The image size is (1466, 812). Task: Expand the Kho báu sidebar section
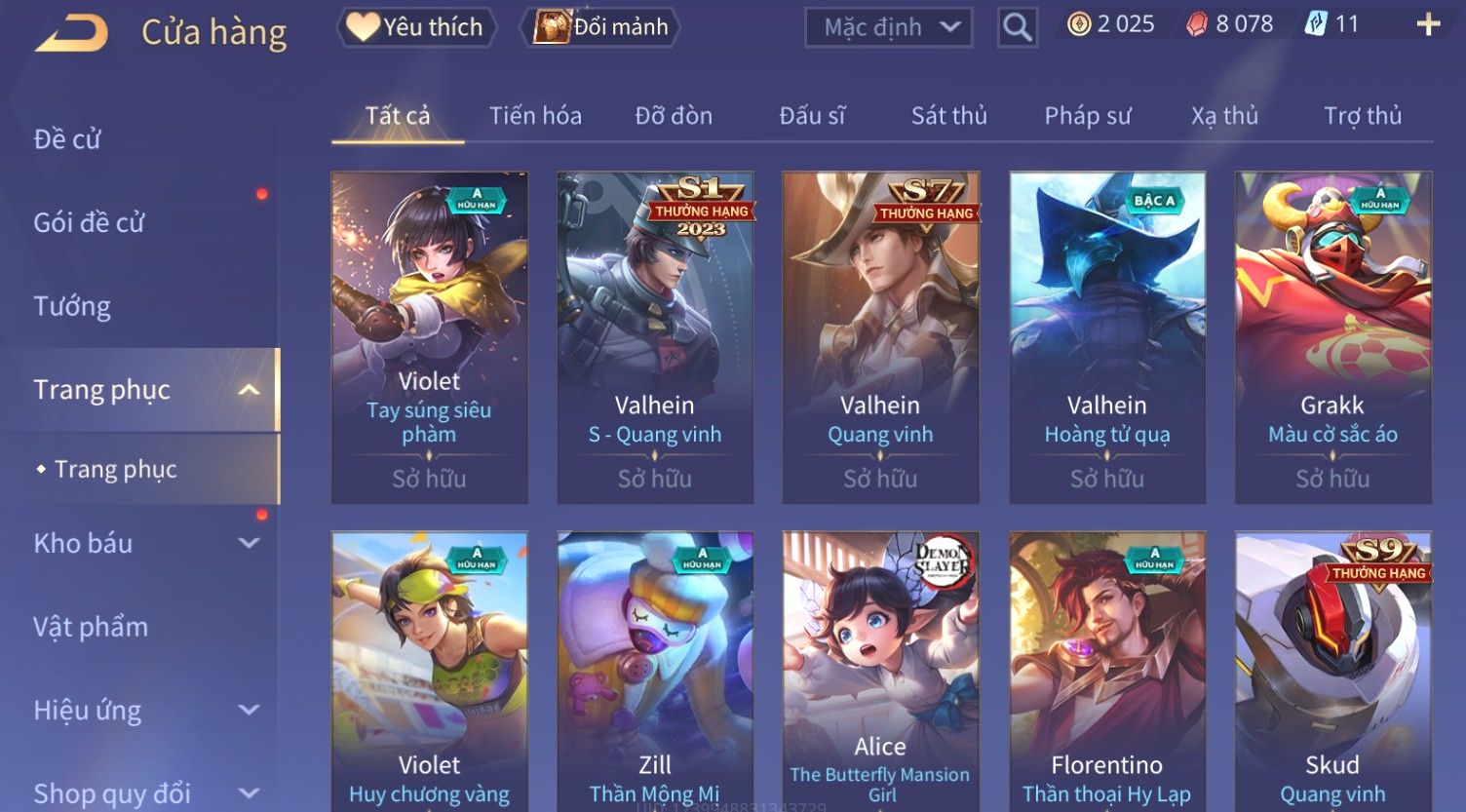[x=250, y=543]
